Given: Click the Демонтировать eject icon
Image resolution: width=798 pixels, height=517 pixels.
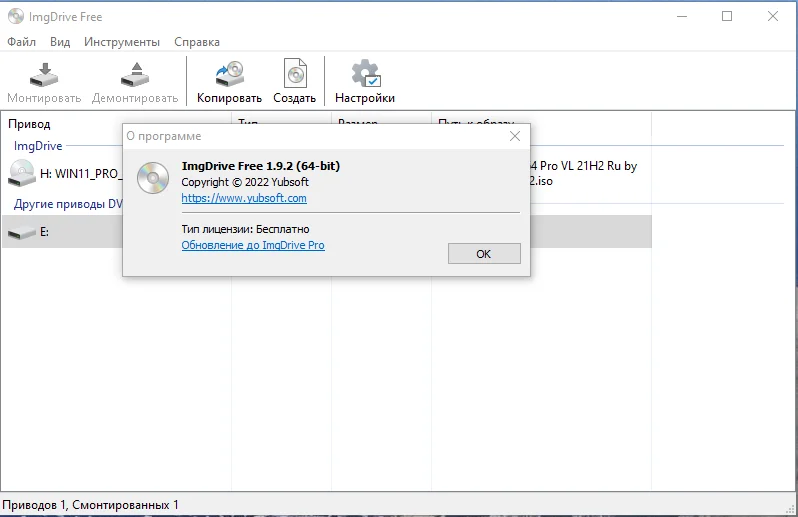Looking at the screenshot, I should pos(135,75).
